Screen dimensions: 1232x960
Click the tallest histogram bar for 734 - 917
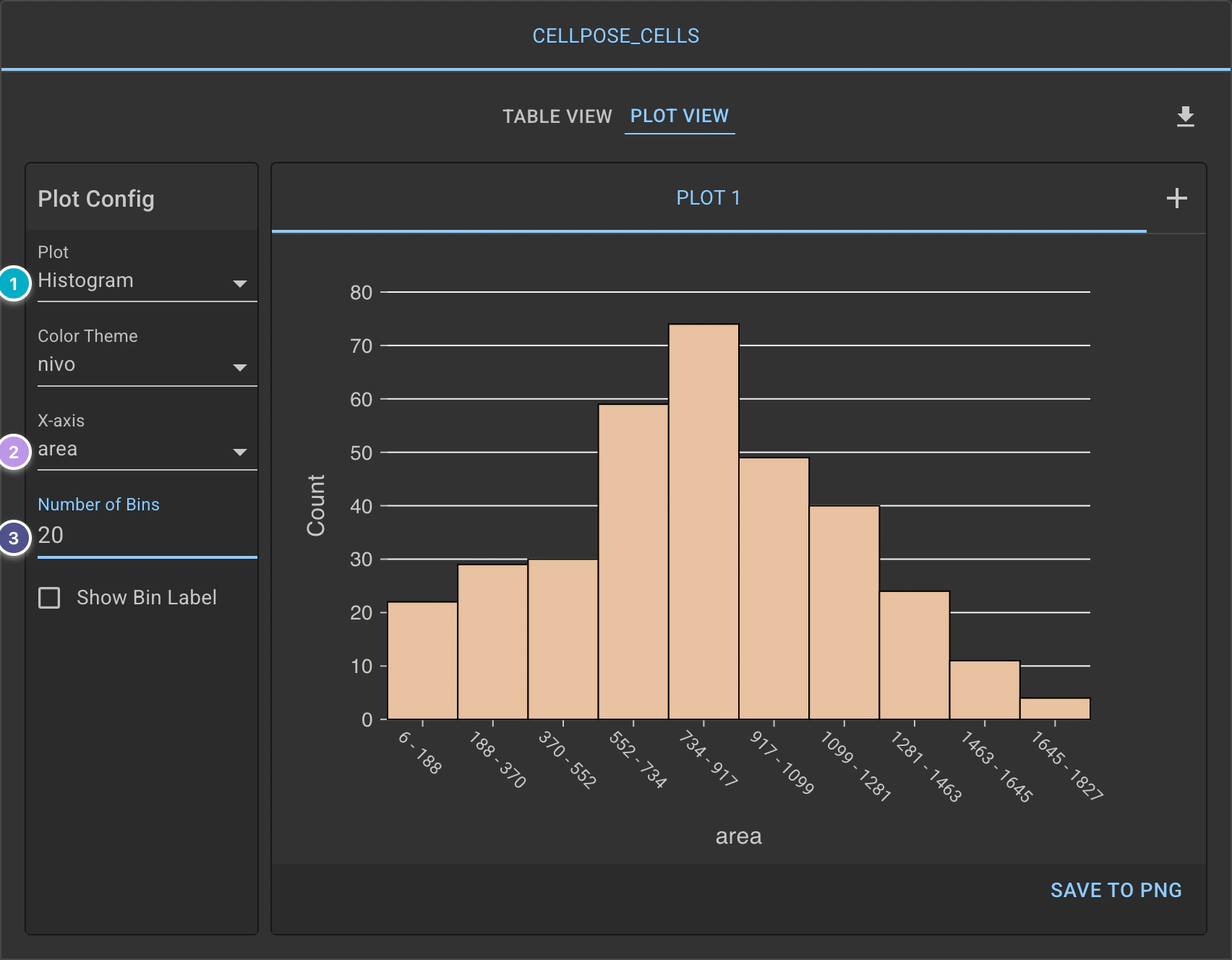click(x=703, y=521)
